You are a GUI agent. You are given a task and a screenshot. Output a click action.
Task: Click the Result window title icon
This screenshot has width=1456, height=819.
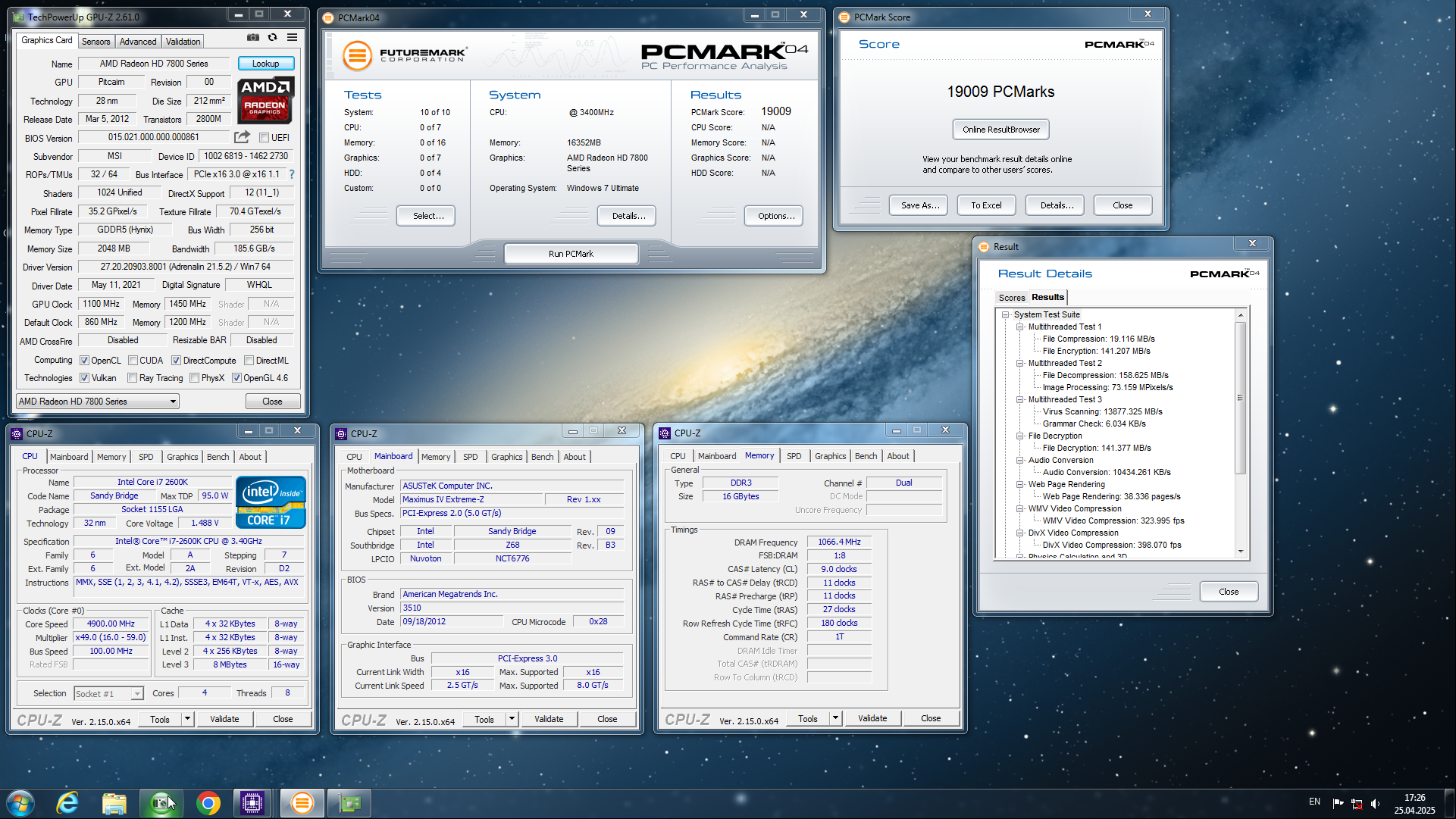tap(984, 247)
